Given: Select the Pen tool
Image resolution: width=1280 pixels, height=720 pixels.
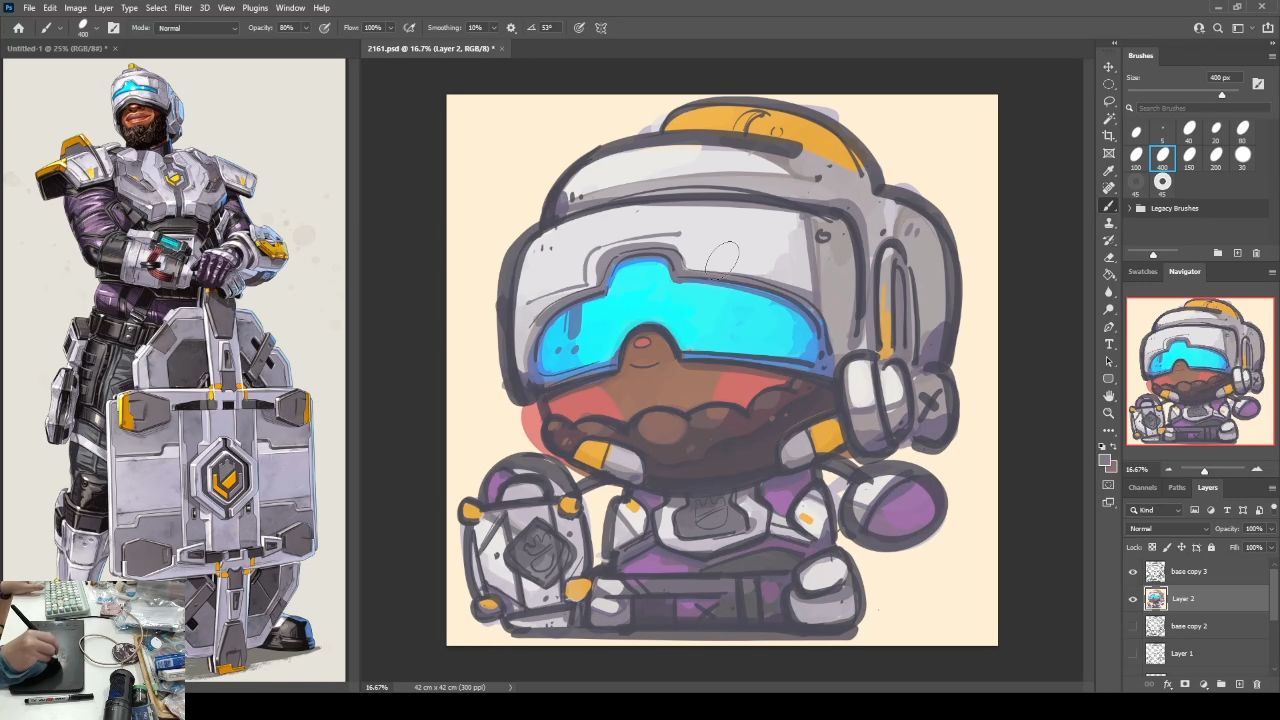Looking at the screenshot, I should point(1108,327).
